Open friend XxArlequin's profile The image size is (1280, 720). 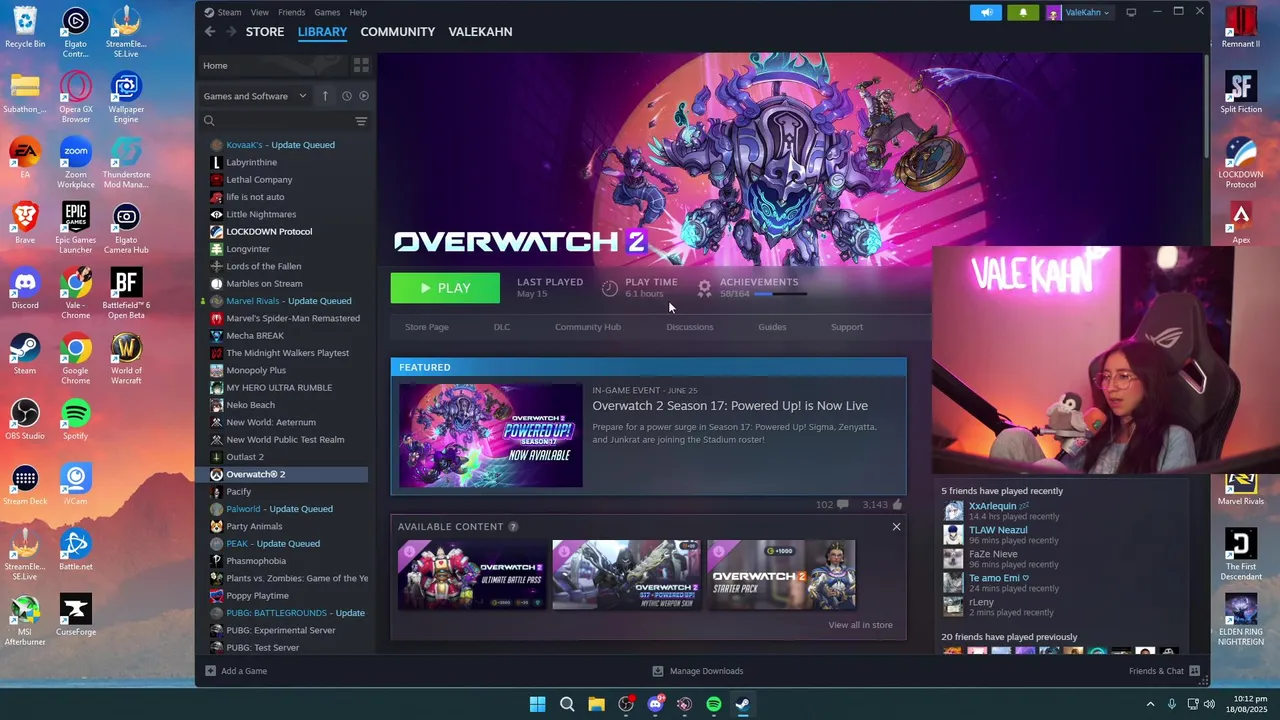pyautogui.click(x=992, y=506)
